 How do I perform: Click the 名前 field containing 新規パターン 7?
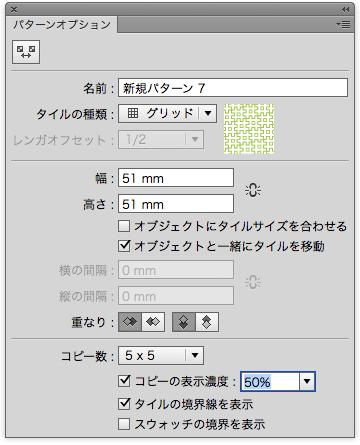[x=233, y=88]
